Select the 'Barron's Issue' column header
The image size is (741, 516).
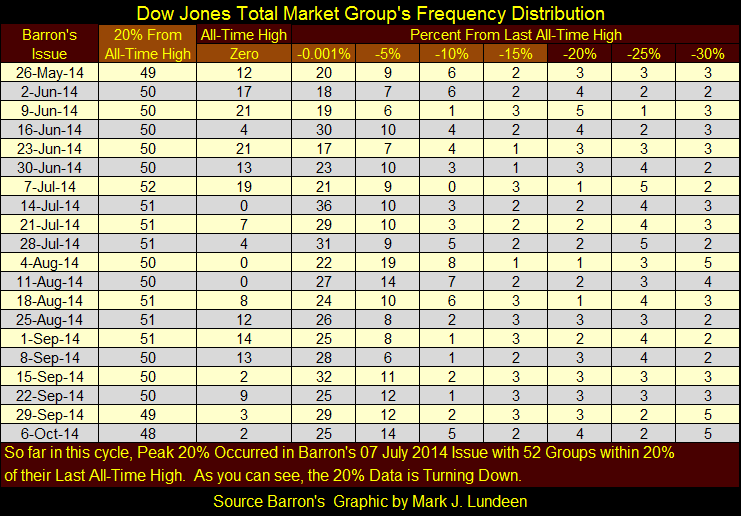(x=49, y=44)
